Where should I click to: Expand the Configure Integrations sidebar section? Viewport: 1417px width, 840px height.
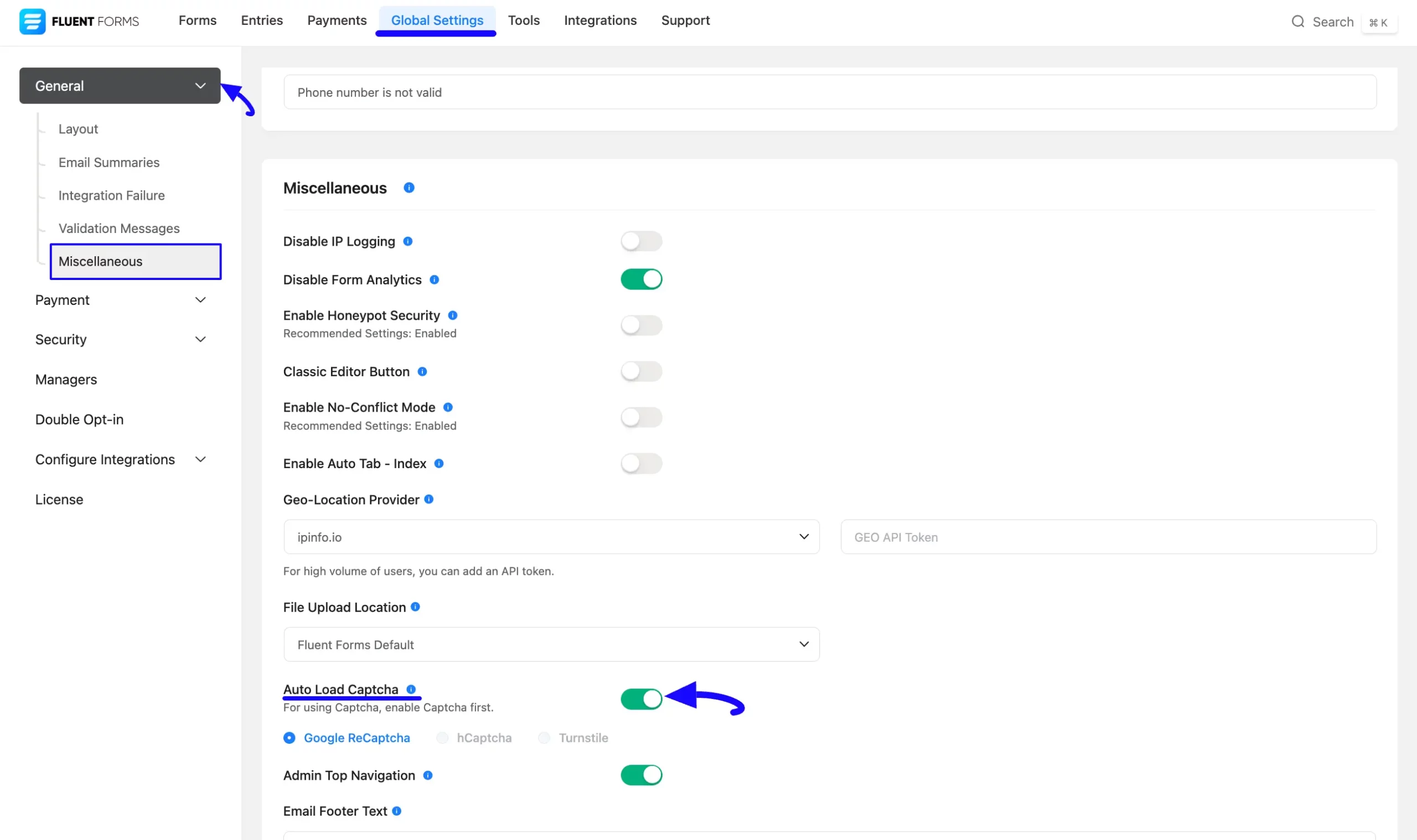click(120, 460)
